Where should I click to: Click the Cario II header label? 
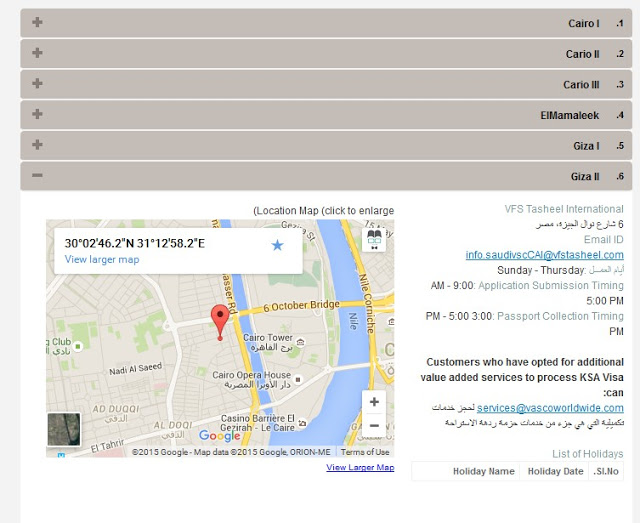[x=582, y=54]
